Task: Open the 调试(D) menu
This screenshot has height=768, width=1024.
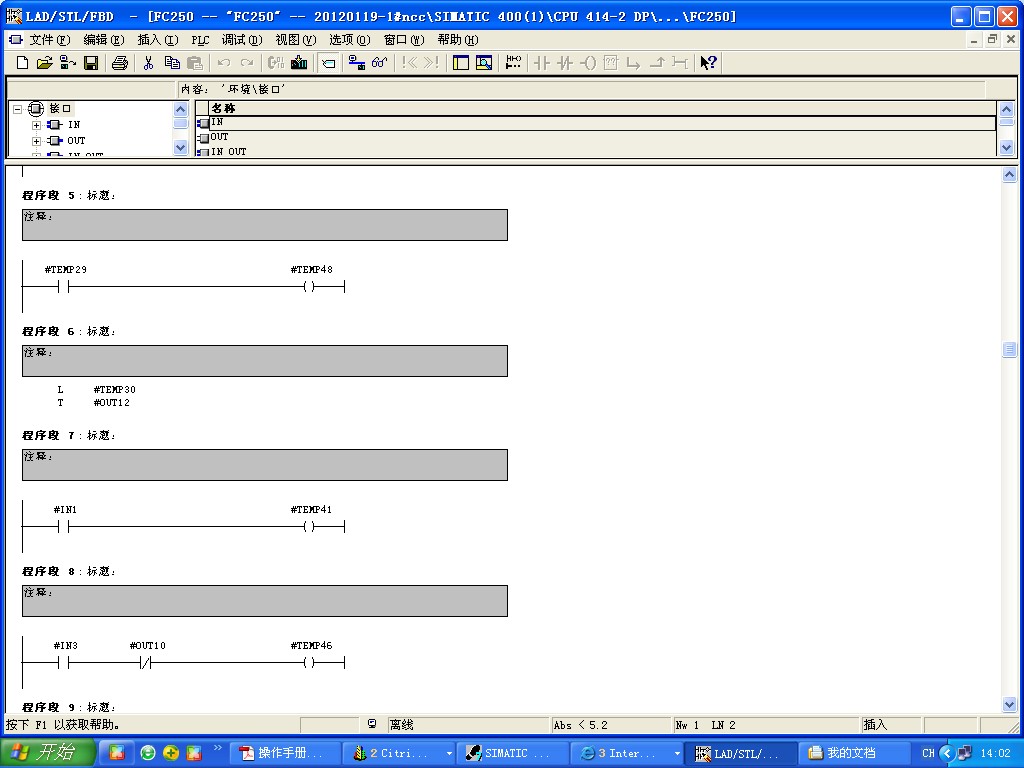Action: 242,40
